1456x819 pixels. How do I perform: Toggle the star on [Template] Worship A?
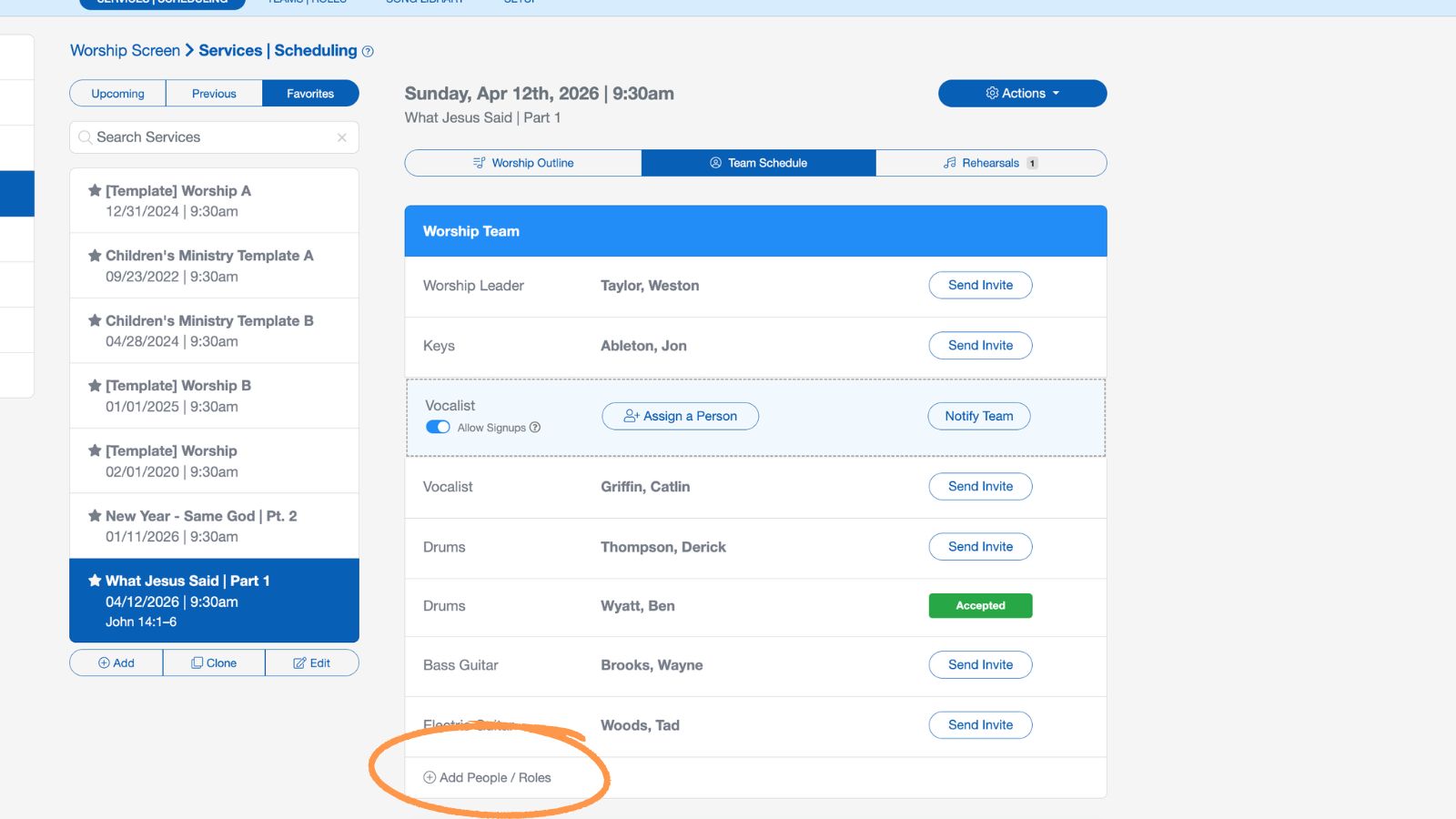(x=95, y=190)
